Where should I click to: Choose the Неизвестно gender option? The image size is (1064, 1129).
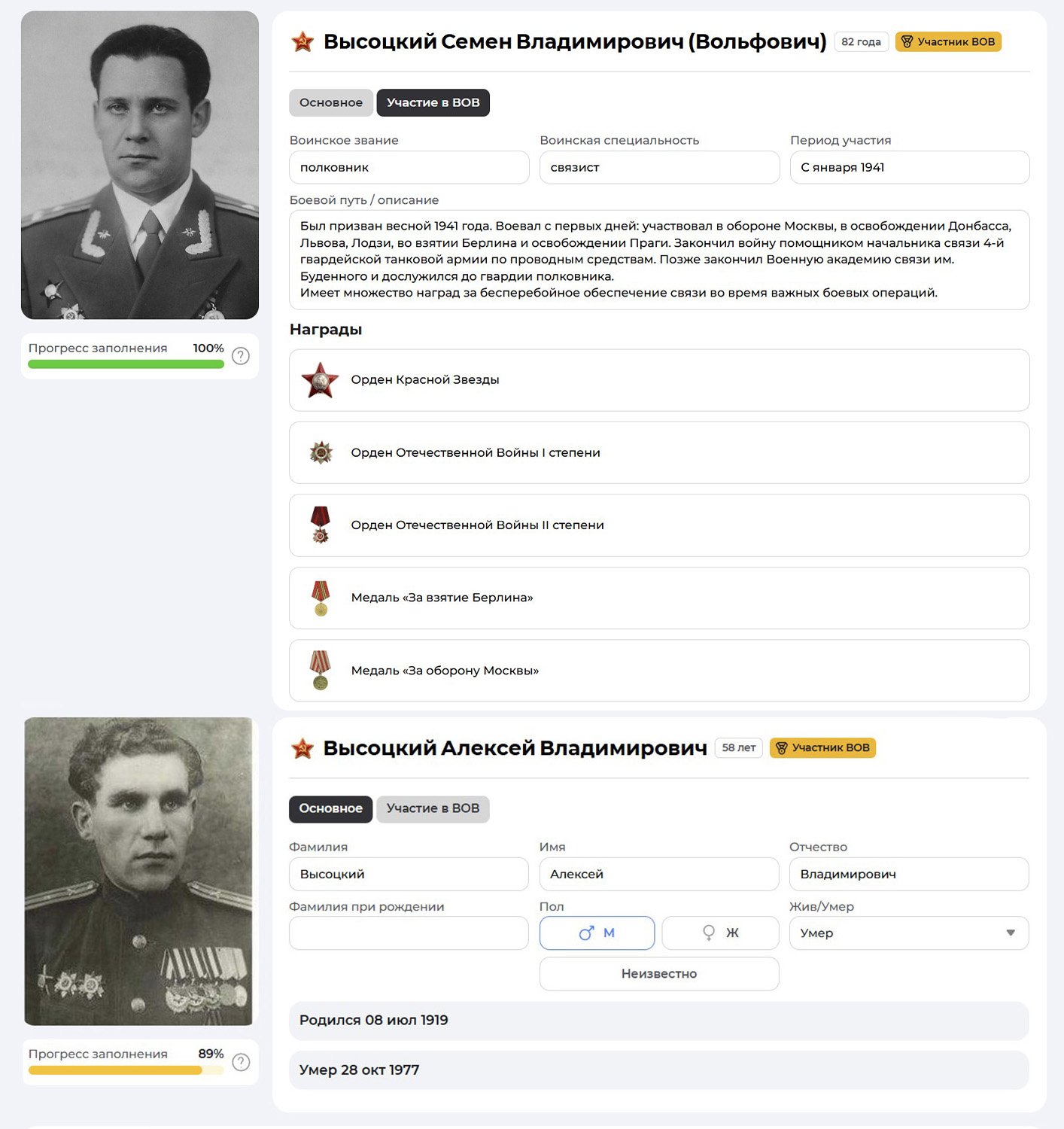pyautogui.click(x=659, y=974)
